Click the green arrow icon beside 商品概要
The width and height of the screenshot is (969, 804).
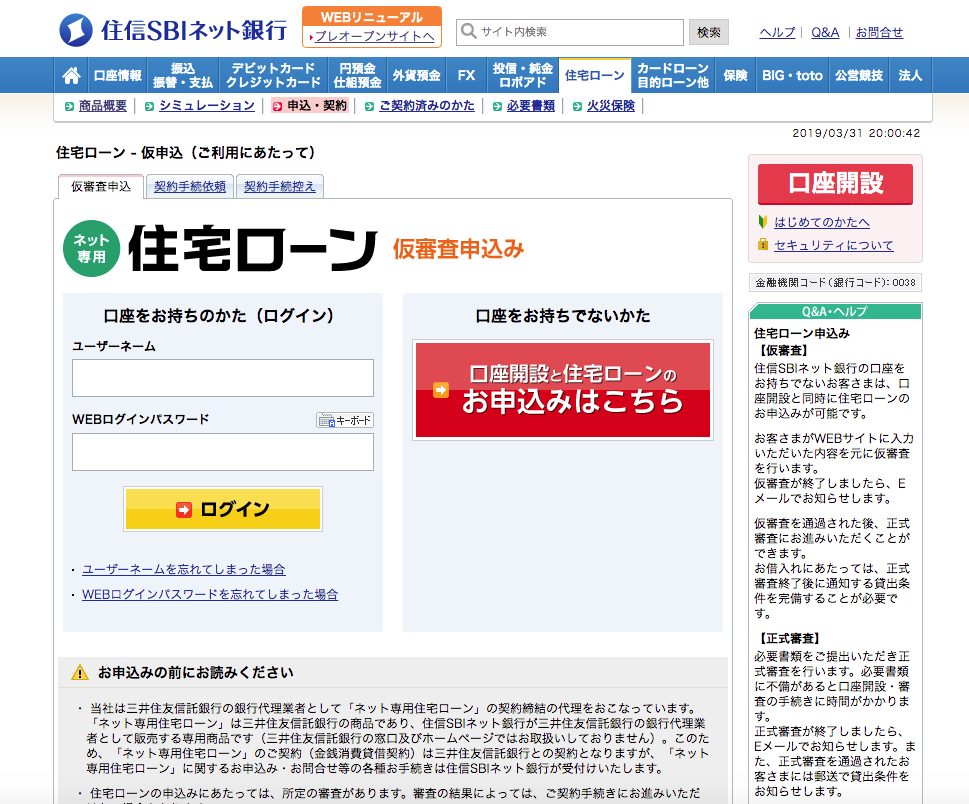coord(69,106)
